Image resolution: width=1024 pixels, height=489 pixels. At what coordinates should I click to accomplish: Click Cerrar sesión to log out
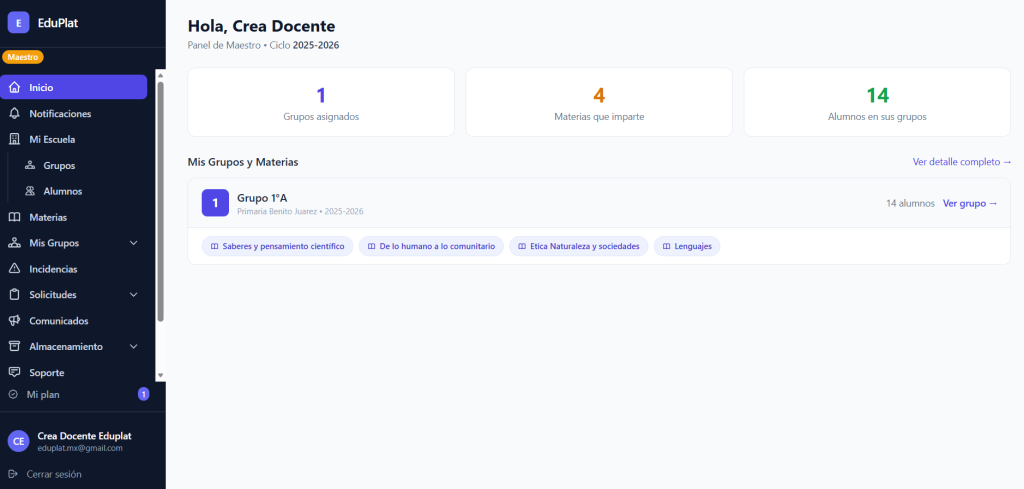54,474
